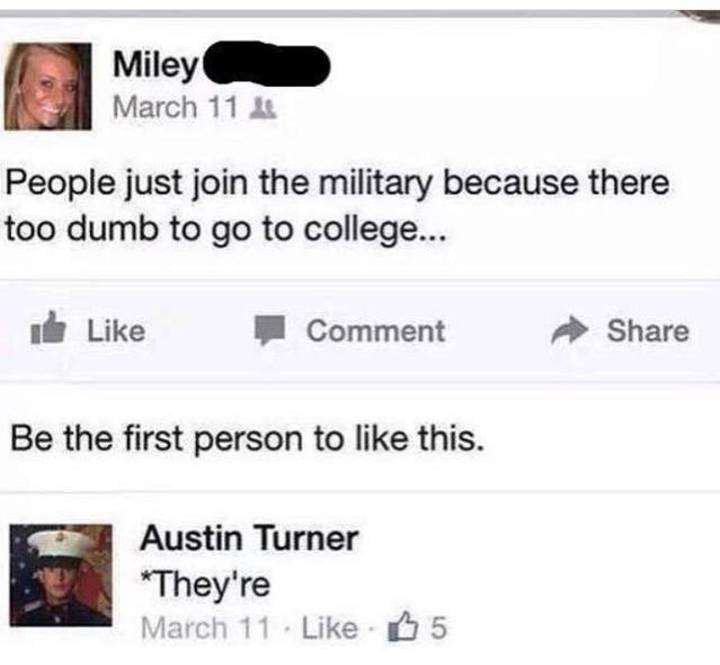Click the *They're comment text
Image resolution: width=720 pixels, height=665 pixels.
(x=205, y=583)
